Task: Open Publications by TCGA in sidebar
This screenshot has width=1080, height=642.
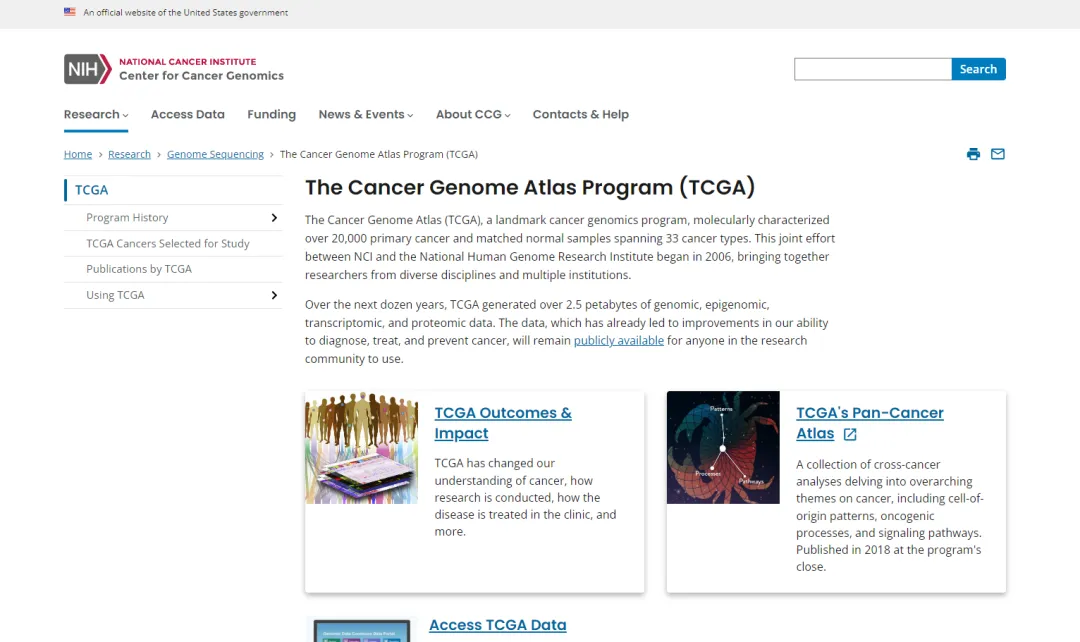Action: pos(139,269)
